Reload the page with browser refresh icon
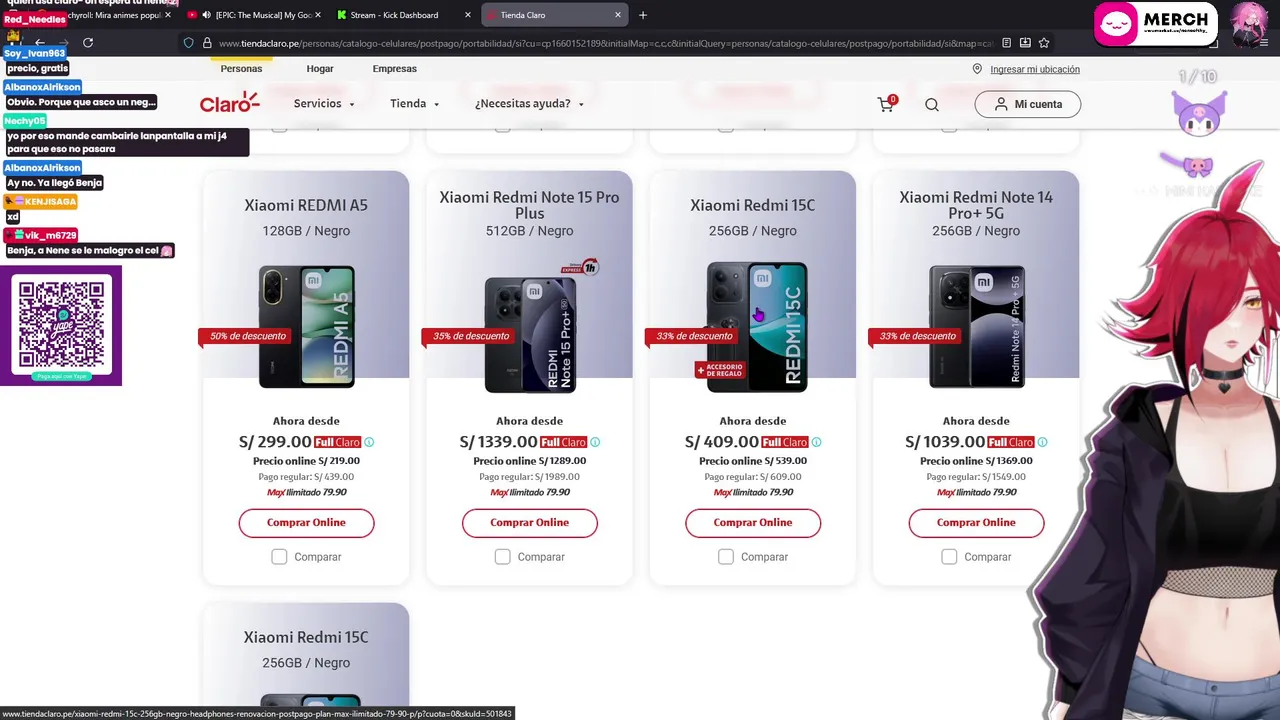Screen dimensions: 1280x720 click(x=88, y=43)
